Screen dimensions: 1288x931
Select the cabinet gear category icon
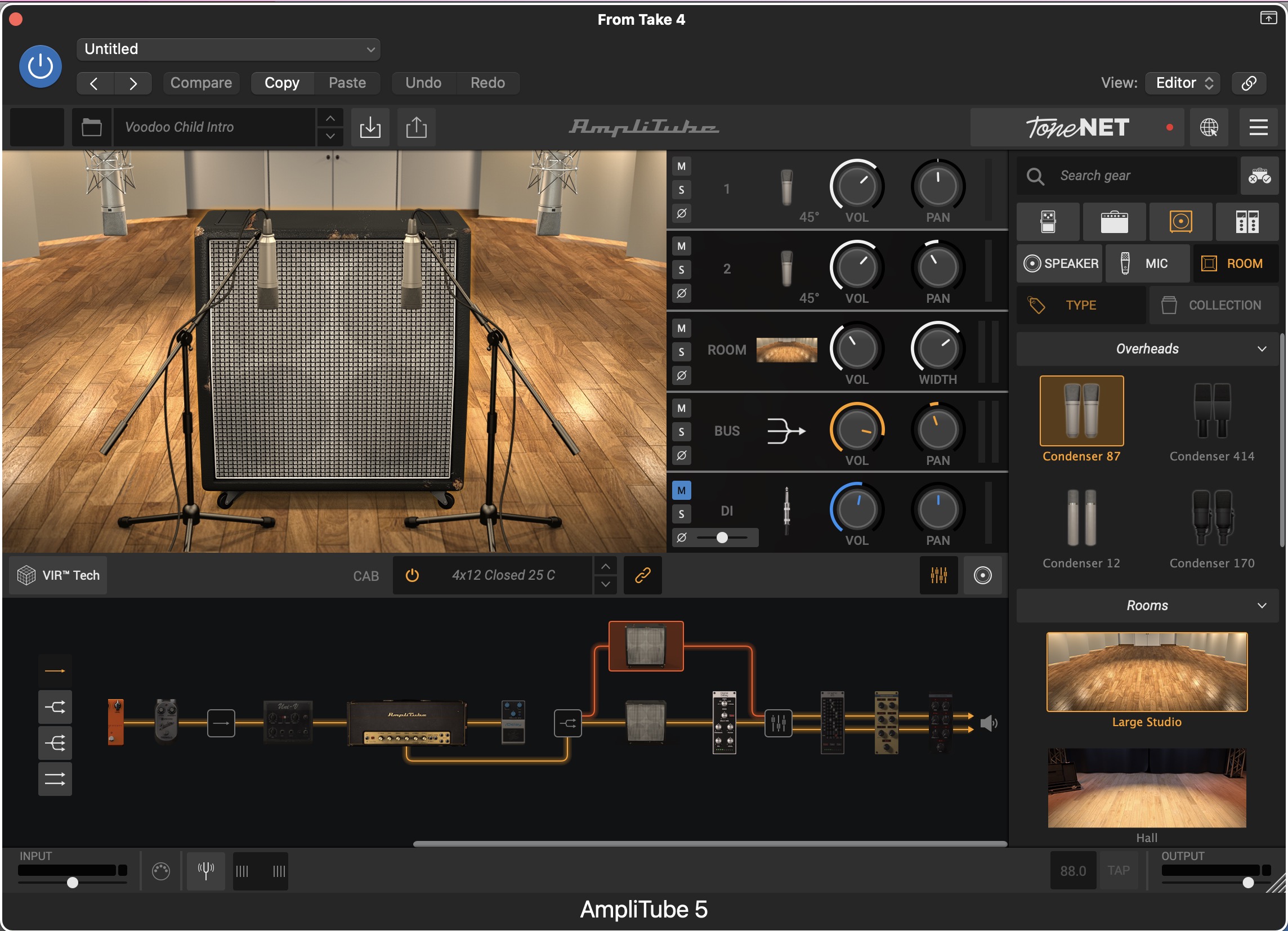pyautogui.click(x=1180, y=222)
